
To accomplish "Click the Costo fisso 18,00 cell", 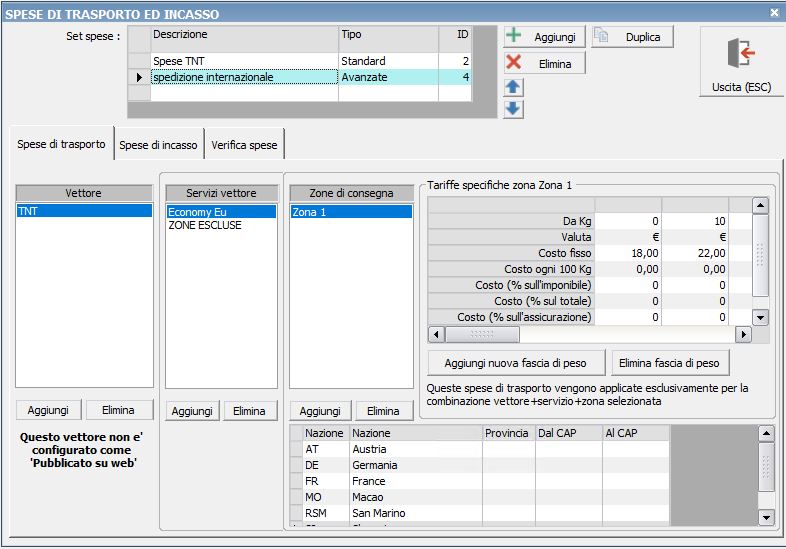I will 628,253.
